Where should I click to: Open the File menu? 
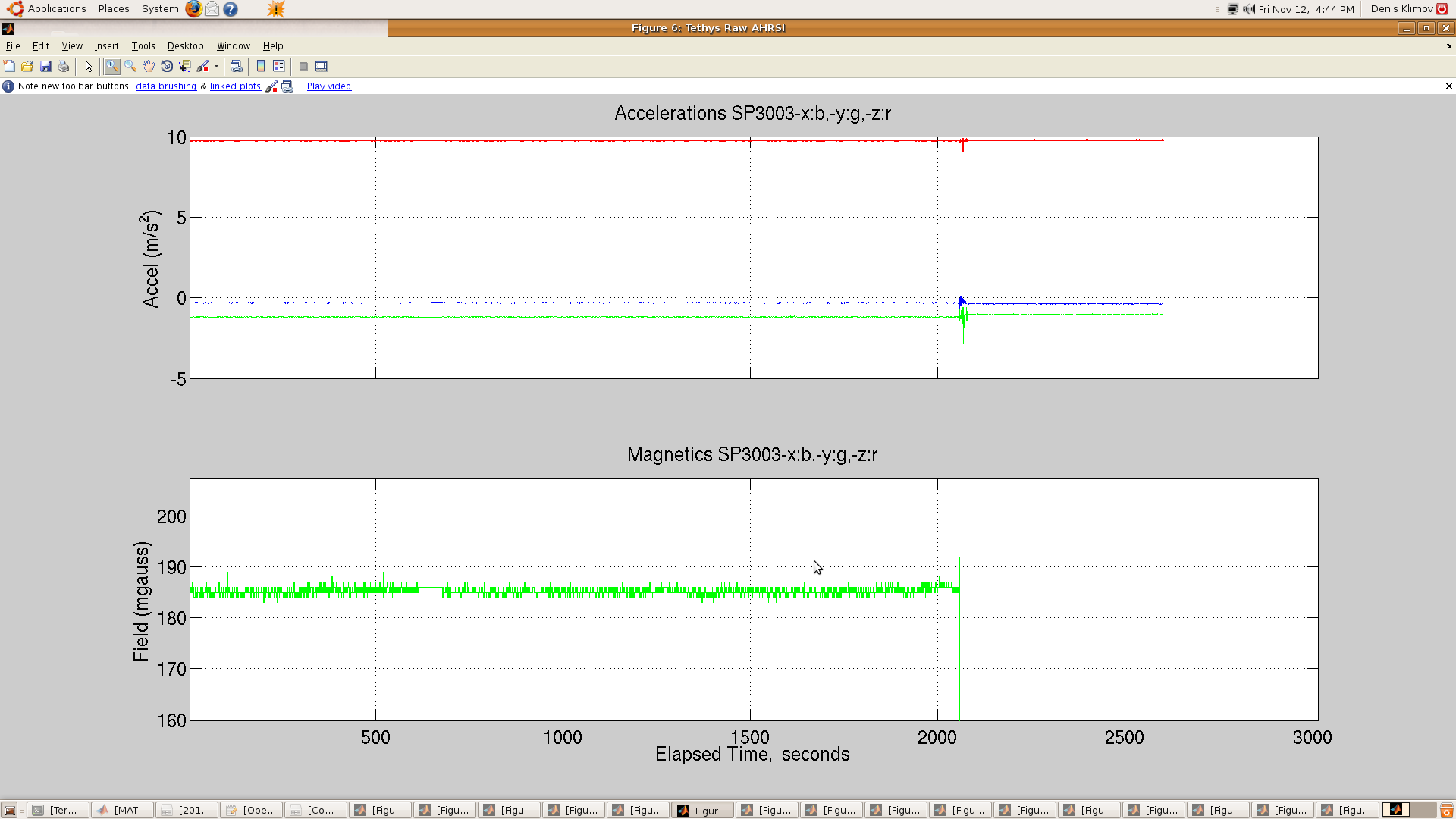tap(13, 46)
